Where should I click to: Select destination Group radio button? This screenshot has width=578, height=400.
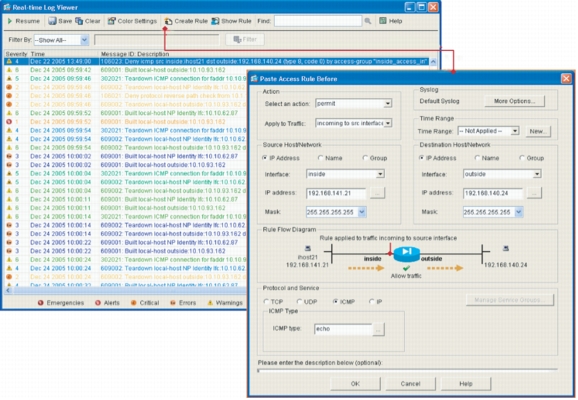point(522,158)
